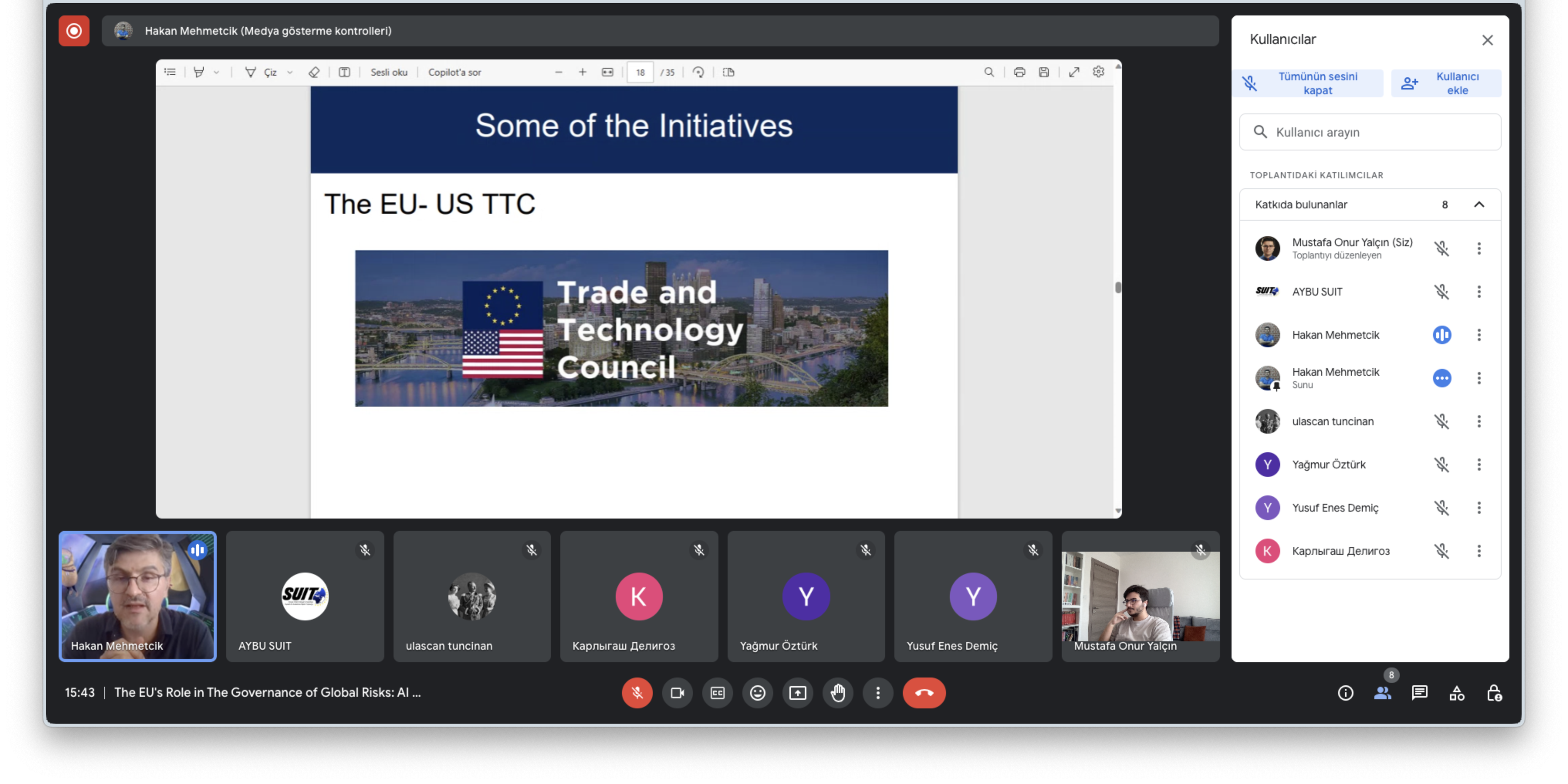
Task: Open more options menu in call bar
Action: point(878,693)
